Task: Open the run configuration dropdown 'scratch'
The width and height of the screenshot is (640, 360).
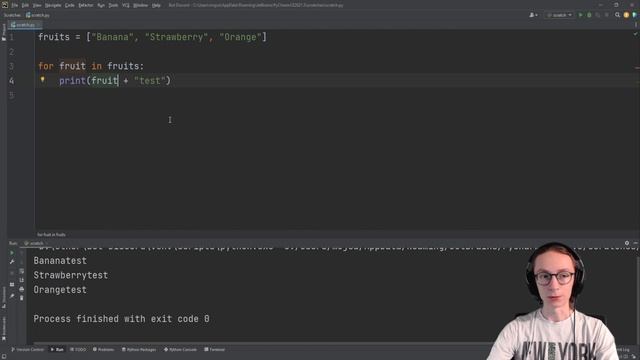Action: click(559, 15)
